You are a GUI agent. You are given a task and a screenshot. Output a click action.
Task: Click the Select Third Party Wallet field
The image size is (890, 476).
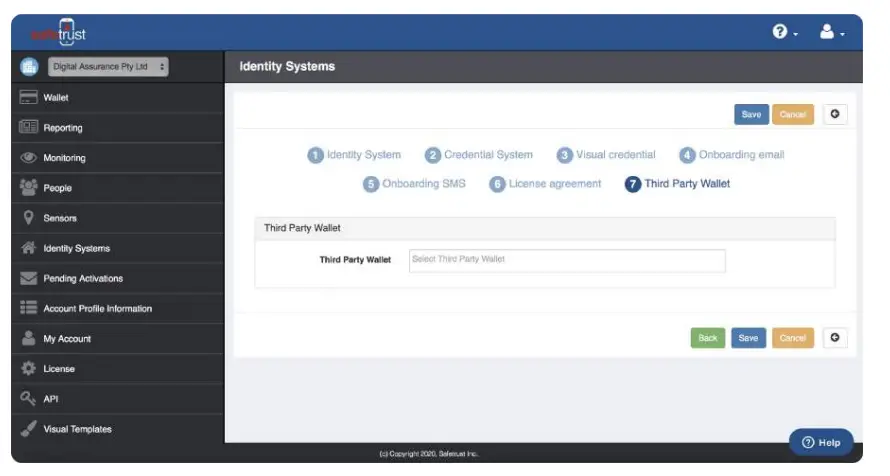[x=567, y=260]
